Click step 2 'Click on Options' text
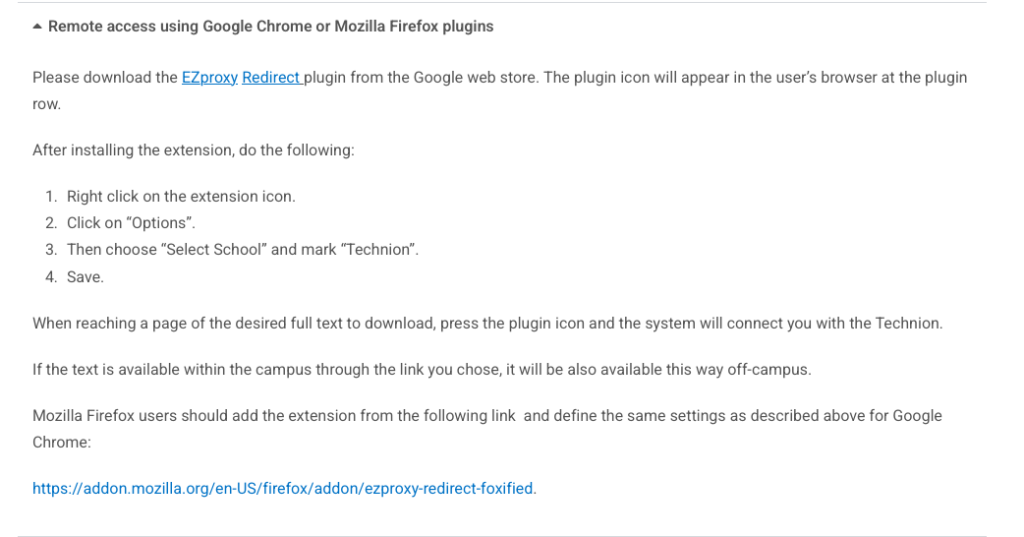The height and width of the screenshot is (537, 1024). click(x=131, y=223)
